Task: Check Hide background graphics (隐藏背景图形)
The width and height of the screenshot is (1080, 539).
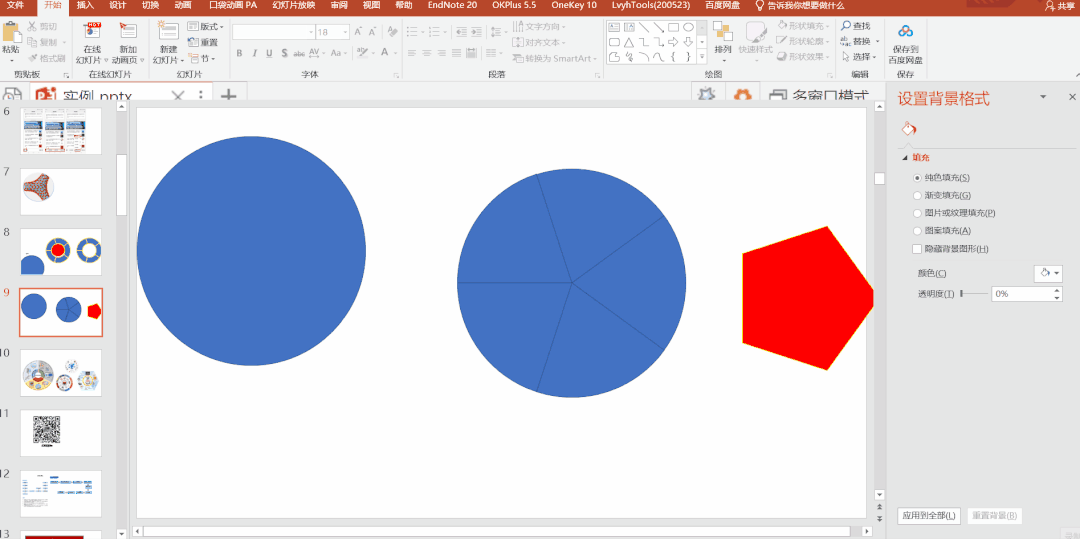Action: pyautogui.click(x=917, y=249)
